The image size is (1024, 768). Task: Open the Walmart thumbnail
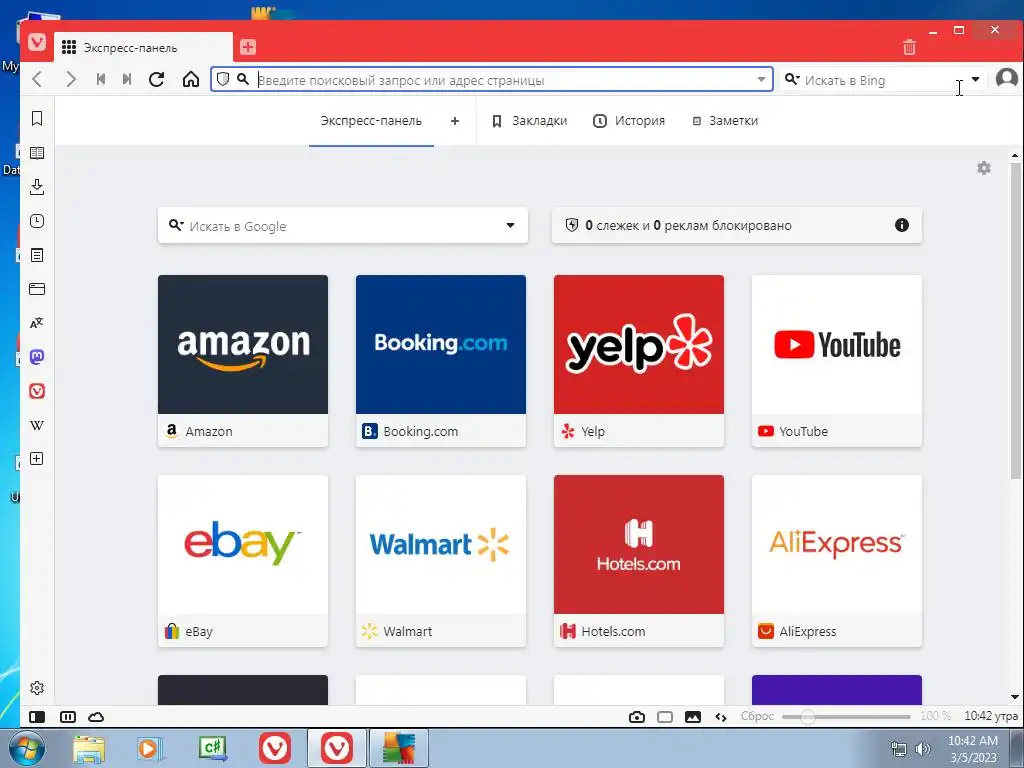441,545
